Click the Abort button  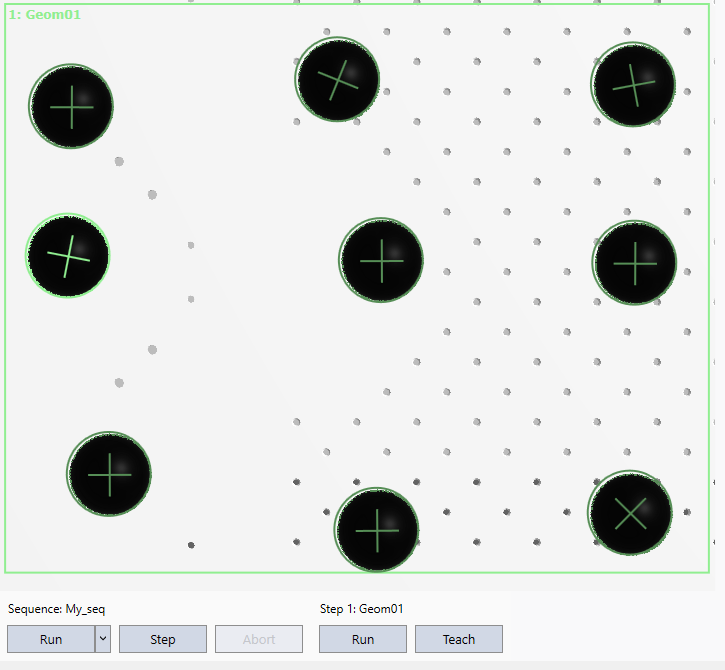click(259, 639)
